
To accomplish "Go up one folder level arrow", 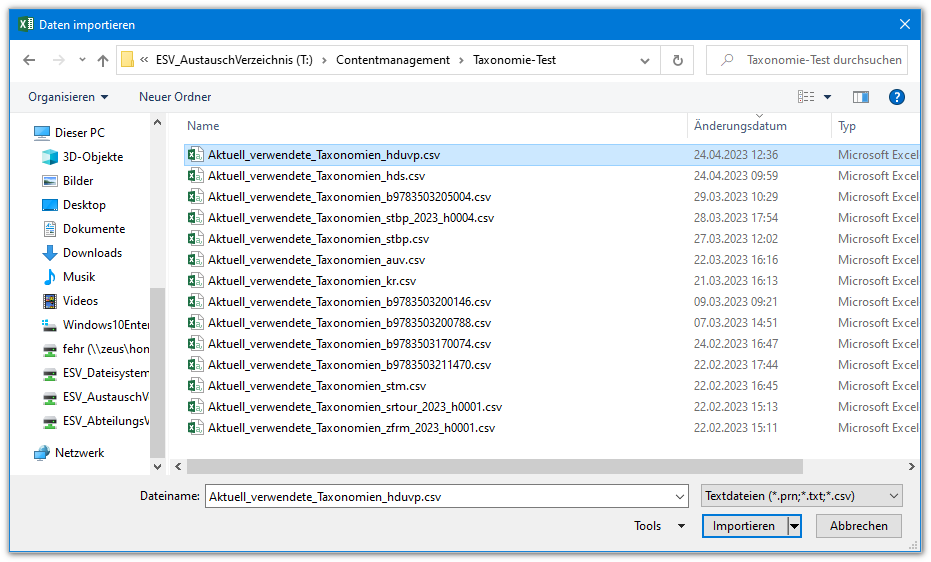I will (103, 60).
